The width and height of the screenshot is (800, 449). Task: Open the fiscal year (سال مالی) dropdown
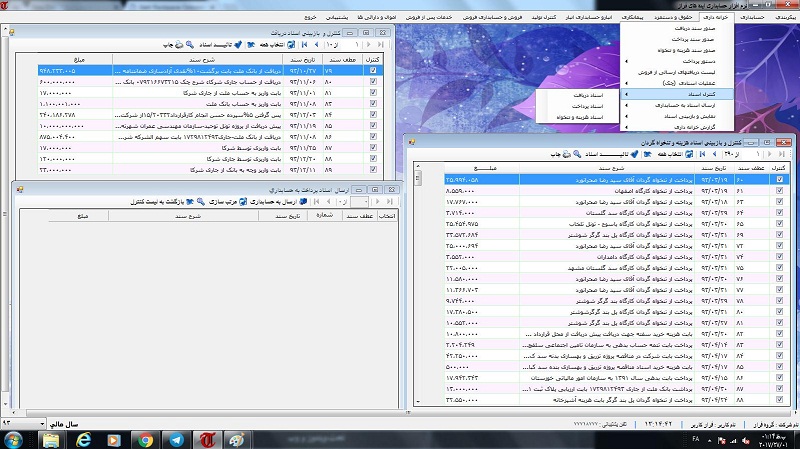[x=42, y=424]
